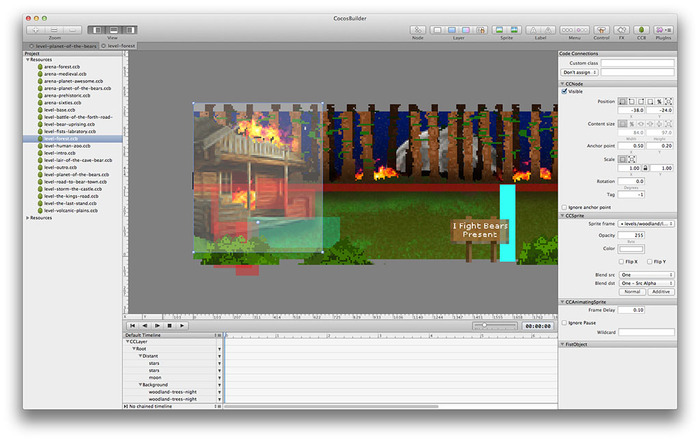Rewind timeline to the beginning
This screenshot has width=700, height=441.
click(132, 325)
